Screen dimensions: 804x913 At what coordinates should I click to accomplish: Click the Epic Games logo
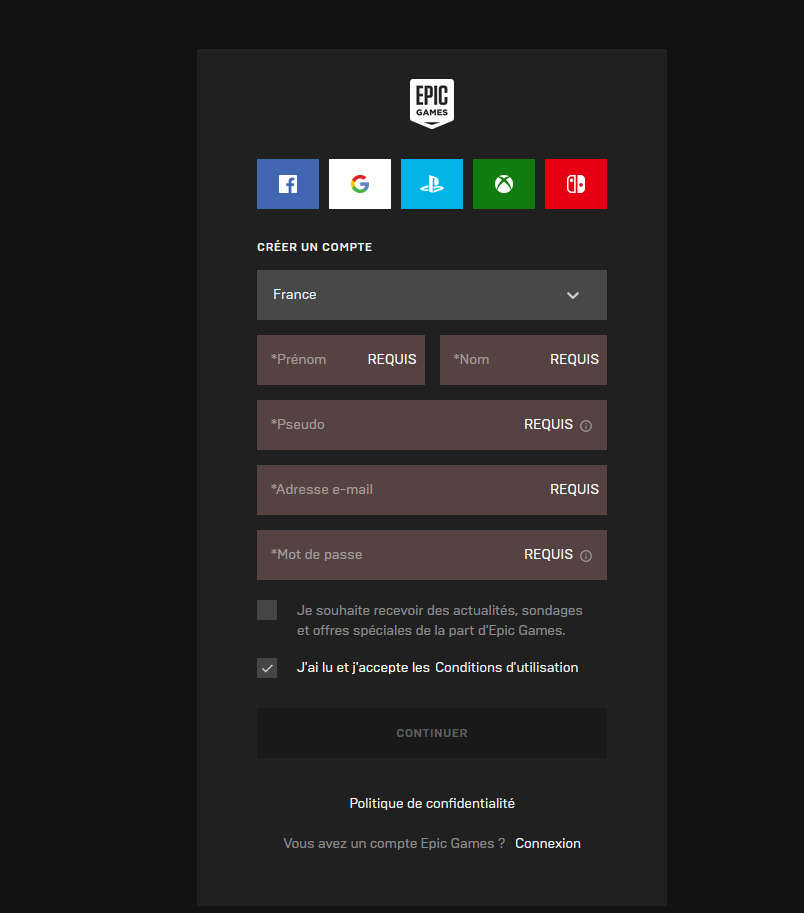pyautogui.click(x=431, y=102)
